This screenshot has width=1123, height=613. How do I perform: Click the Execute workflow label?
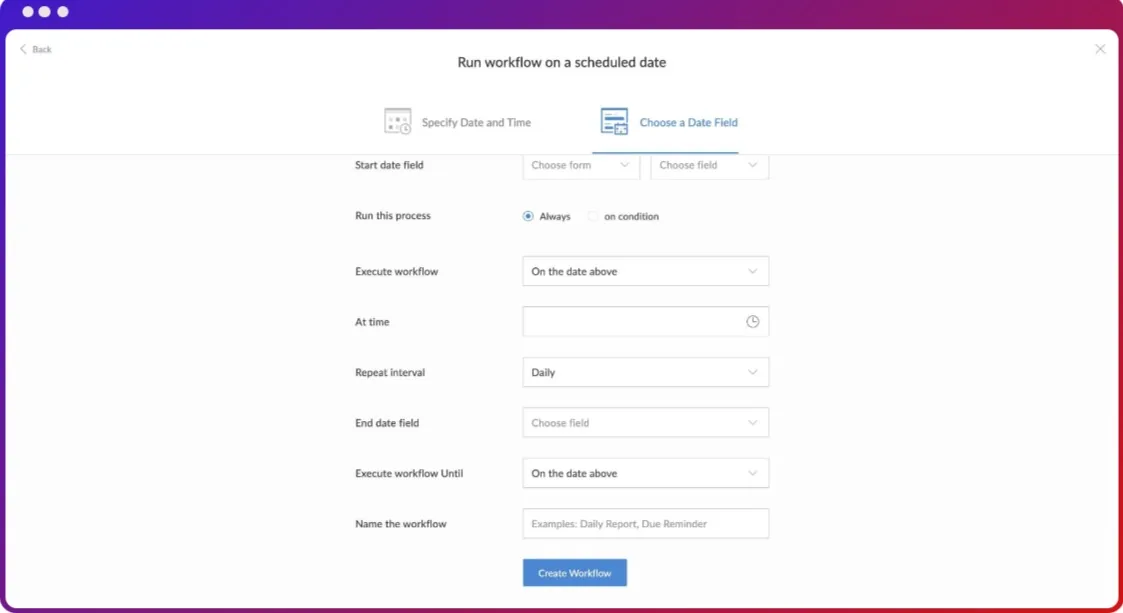pyautogui.click(x=396, y=271)
